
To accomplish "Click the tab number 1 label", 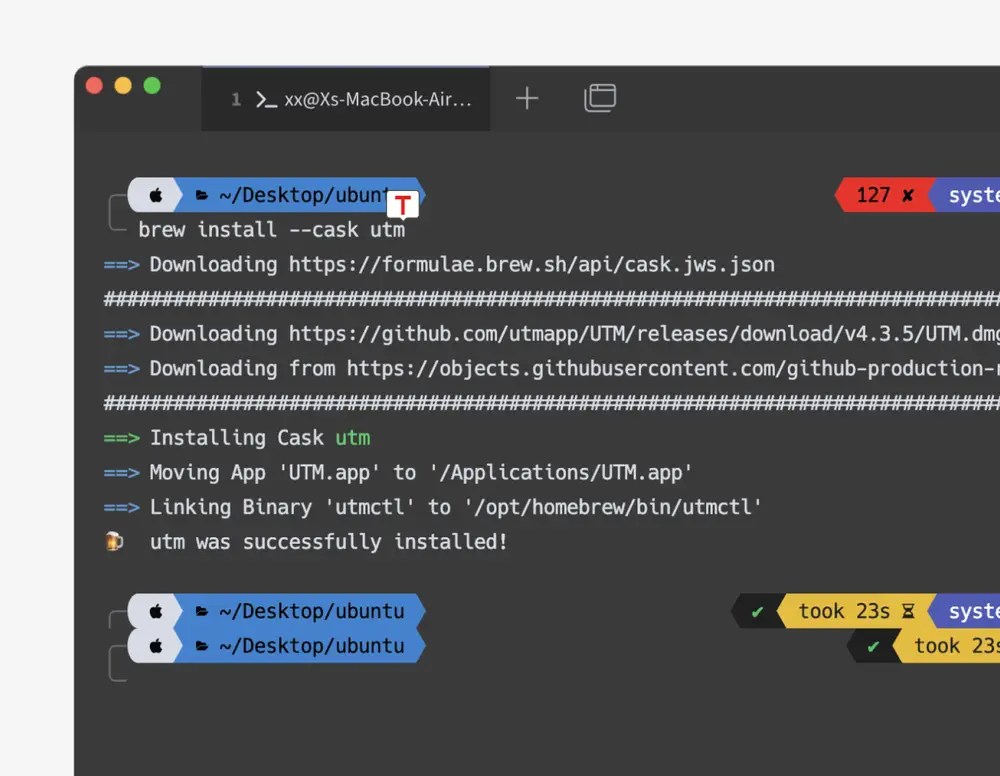I will 235,99.
